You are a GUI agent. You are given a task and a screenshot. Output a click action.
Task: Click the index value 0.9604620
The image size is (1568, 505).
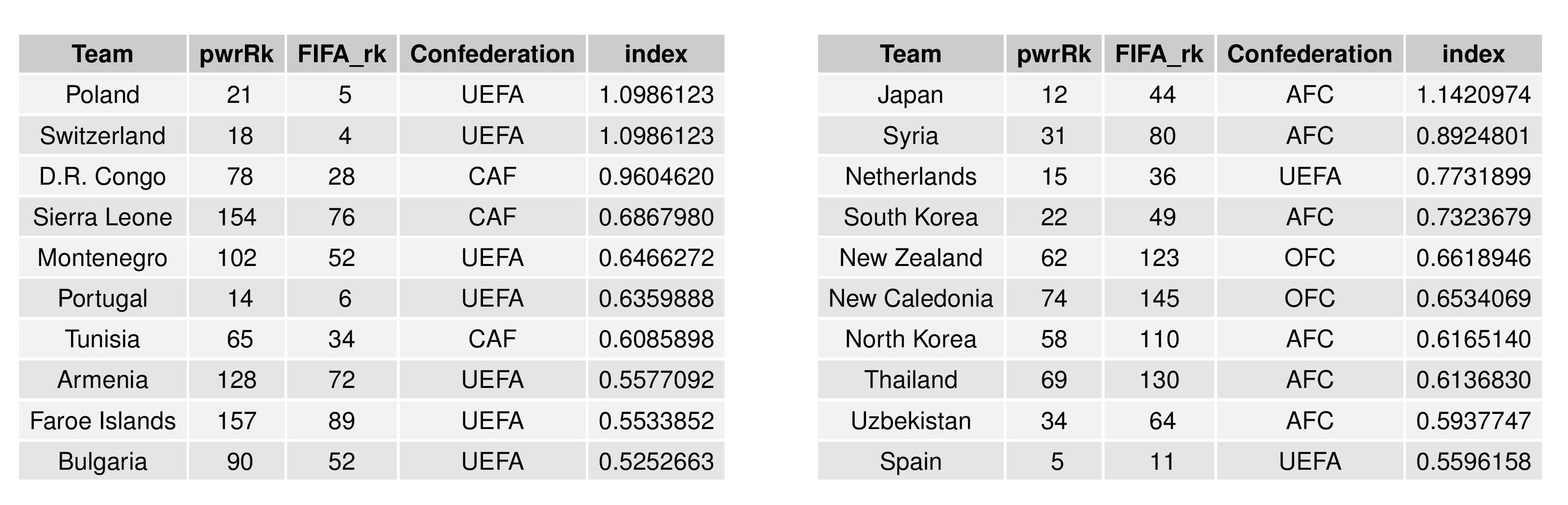coord(655,176)
